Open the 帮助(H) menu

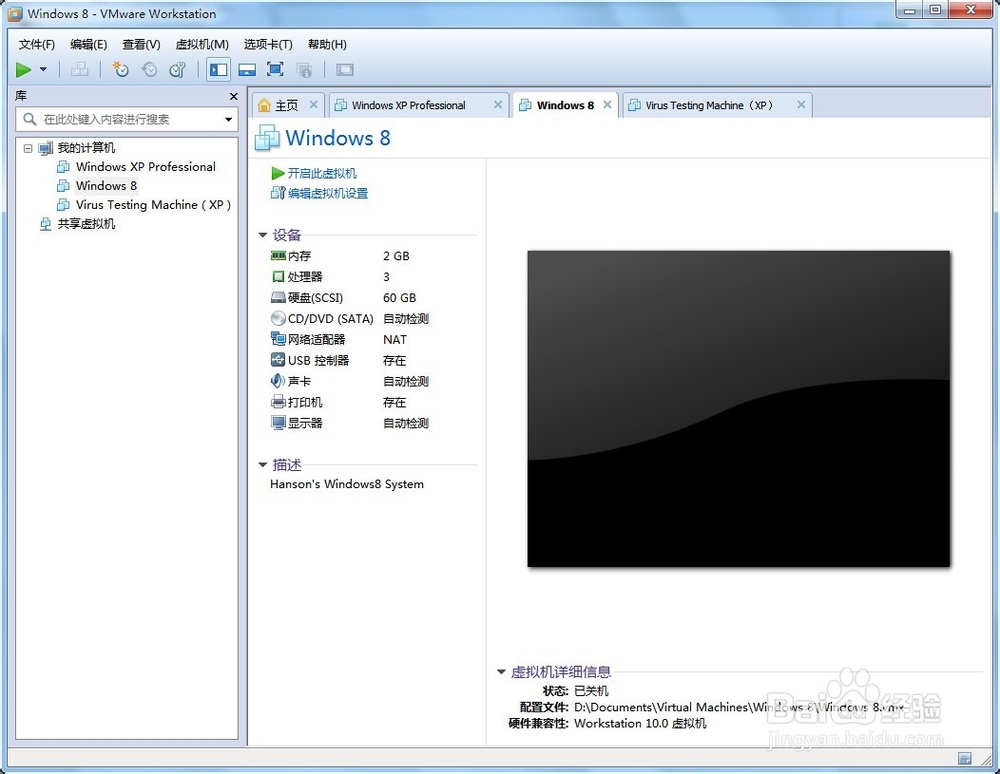[327, 45]
